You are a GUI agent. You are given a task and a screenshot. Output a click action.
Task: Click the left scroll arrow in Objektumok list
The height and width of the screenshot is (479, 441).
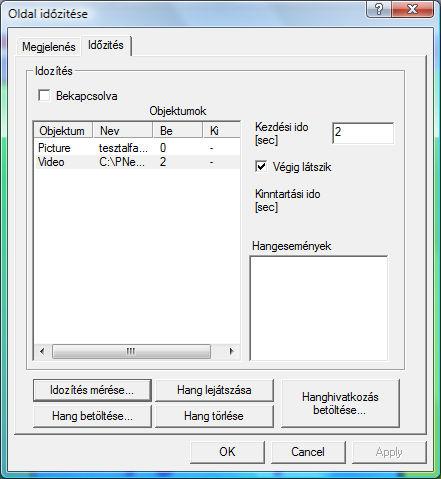pyautogui.click(x=42, y=351)
